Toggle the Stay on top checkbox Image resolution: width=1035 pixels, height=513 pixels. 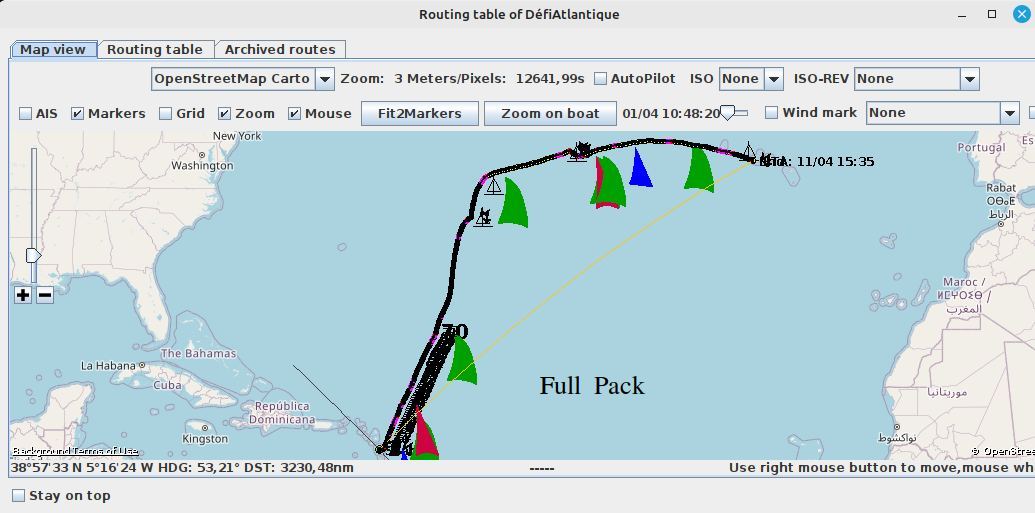click(x=18, y=496)
